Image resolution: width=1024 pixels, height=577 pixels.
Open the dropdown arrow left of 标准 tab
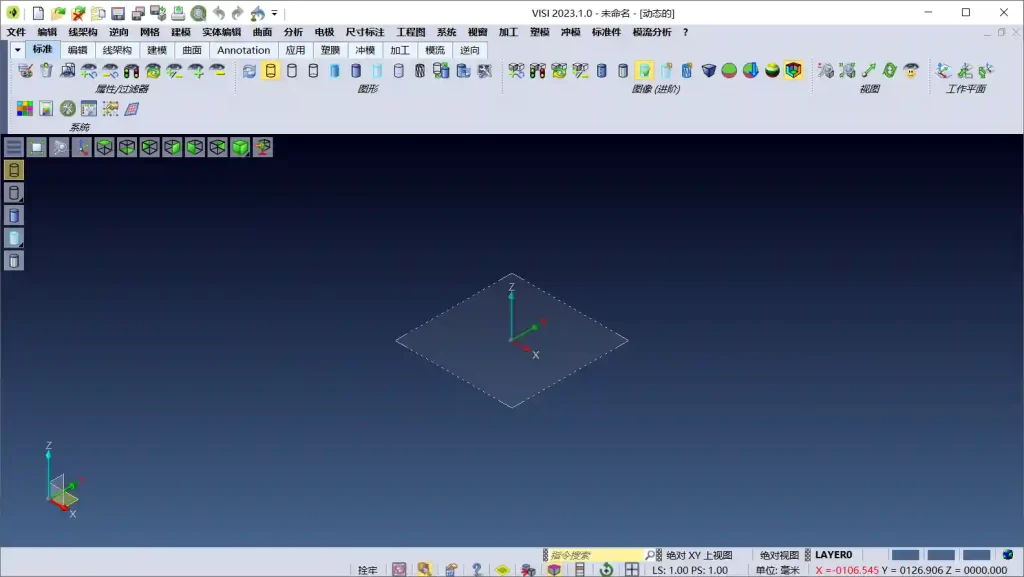17,50
